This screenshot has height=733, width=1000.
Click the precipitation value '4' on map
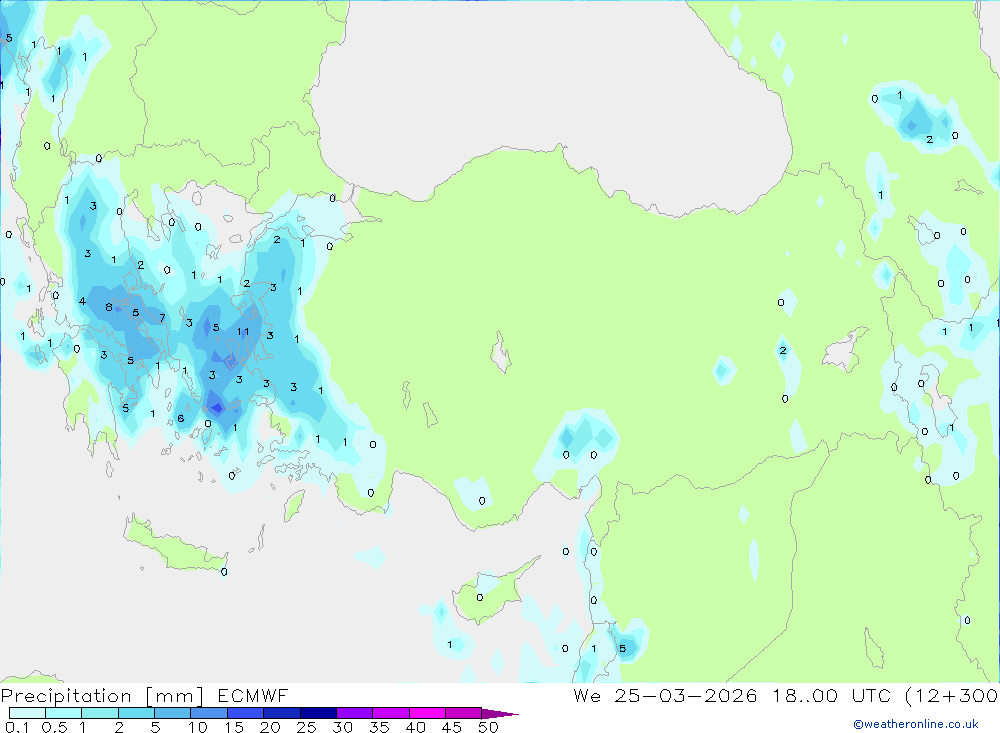(x=82, y=301)
